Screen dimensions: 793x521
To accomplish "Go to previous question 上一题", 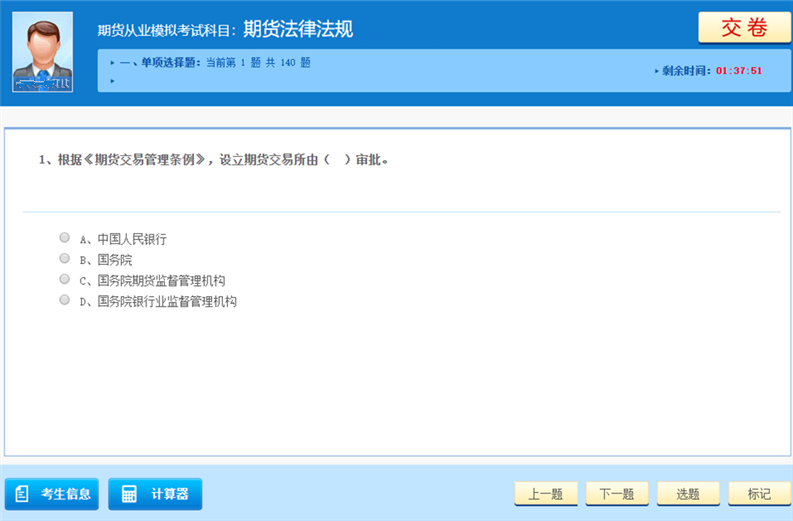I will pos(546,494).
